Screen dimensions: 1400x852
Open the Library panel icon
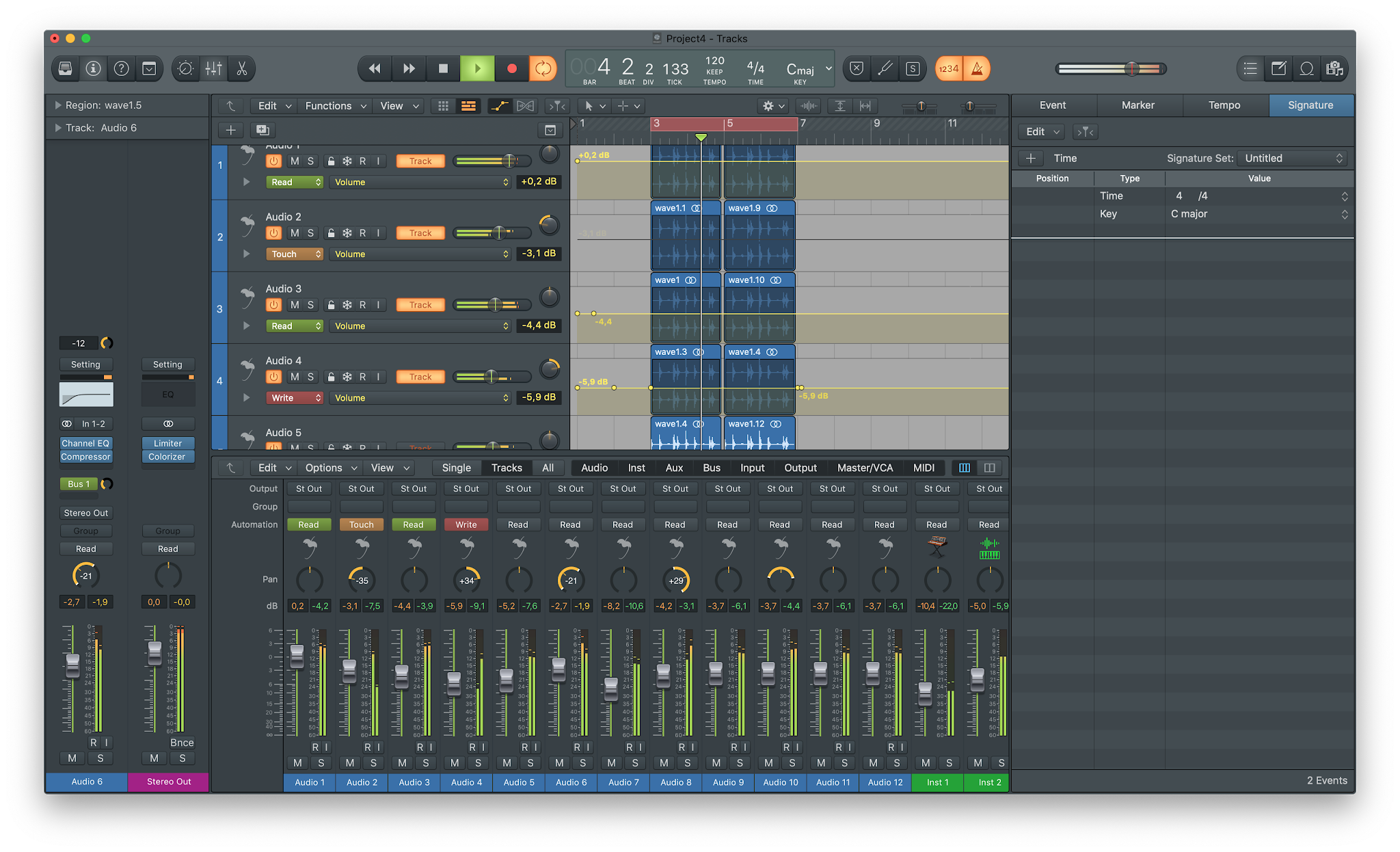66,68
